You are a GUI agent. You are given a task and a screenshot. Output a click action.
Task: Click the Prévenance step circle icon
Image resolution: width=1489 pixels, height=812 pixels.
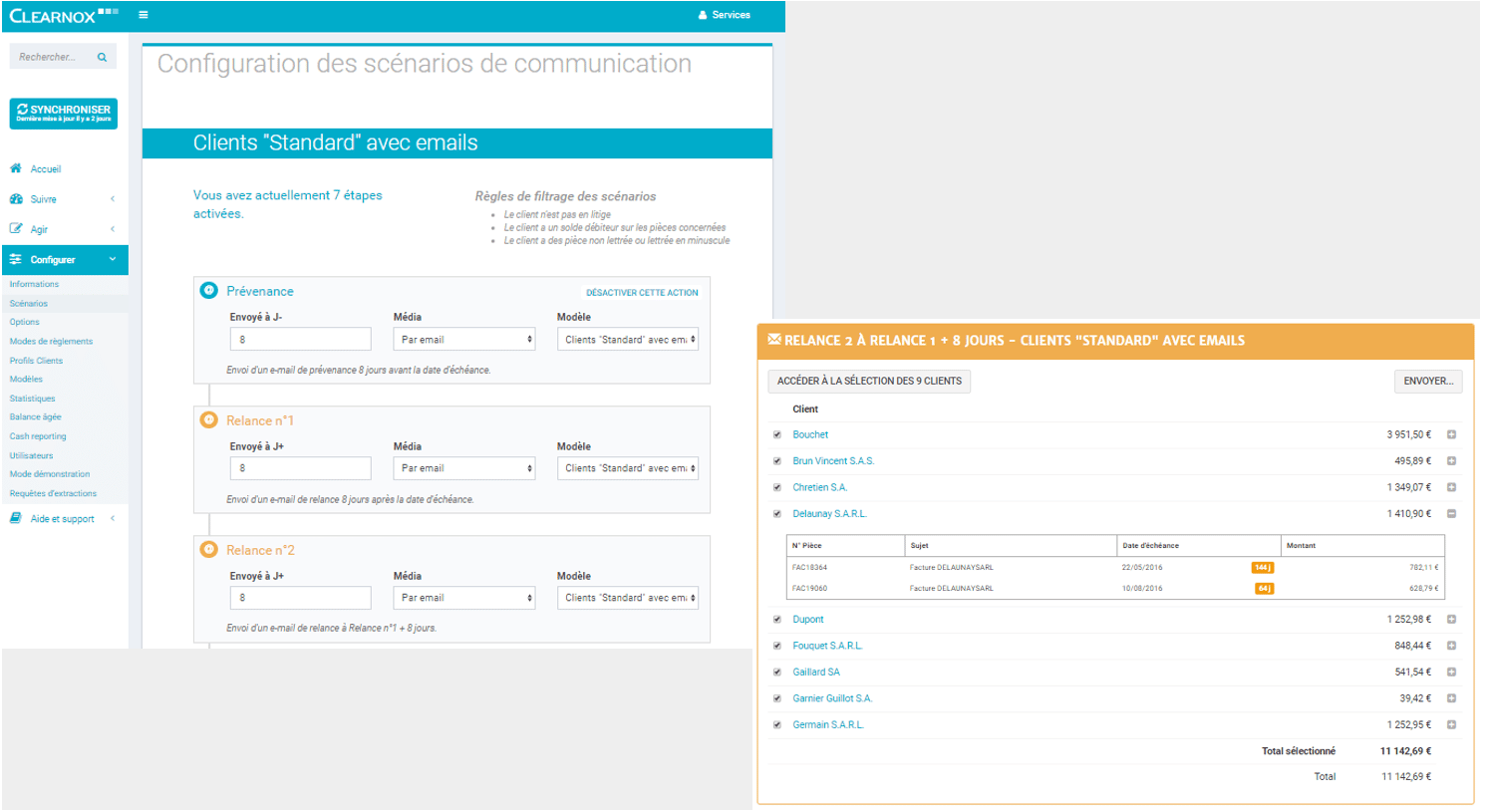(209, 291)
